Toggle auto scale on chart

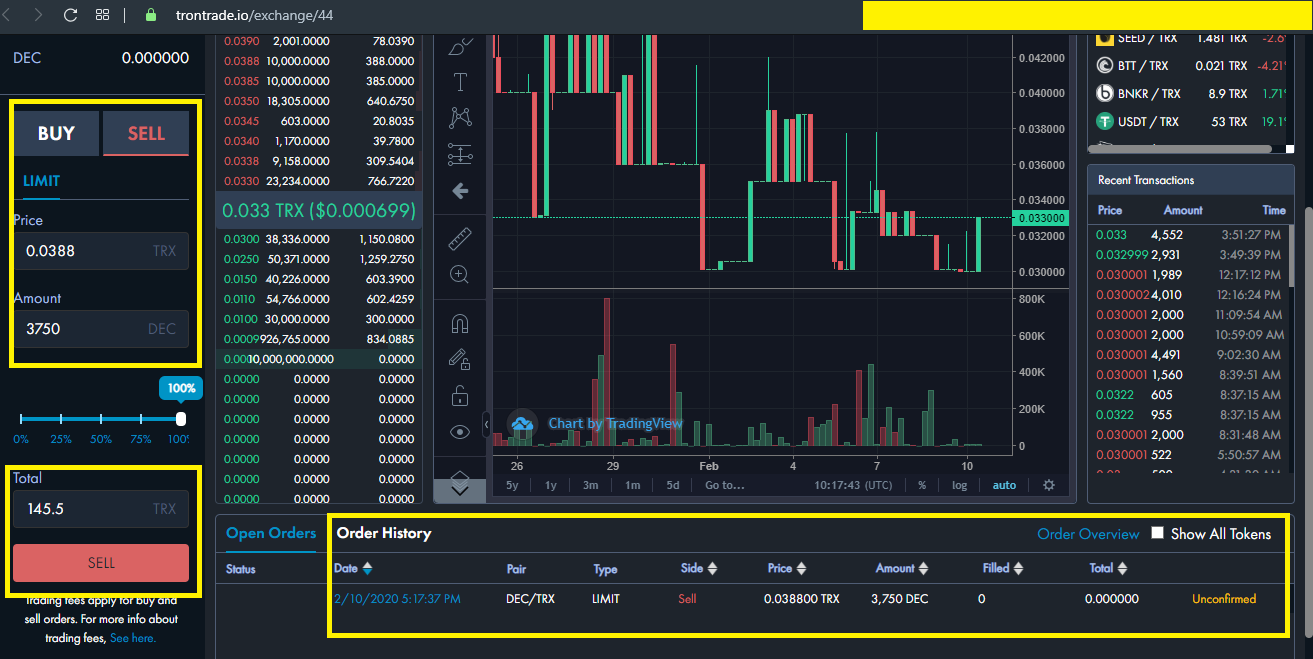click(x=1004, y=485)
